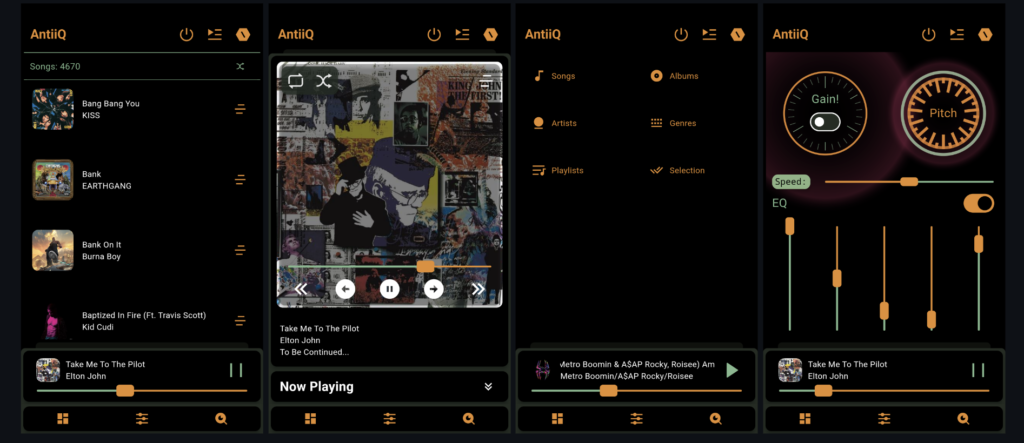1024x443 pixels.
Task: Select the EARTHGANG Bank album thumbnail
Action: pos(53,180)
